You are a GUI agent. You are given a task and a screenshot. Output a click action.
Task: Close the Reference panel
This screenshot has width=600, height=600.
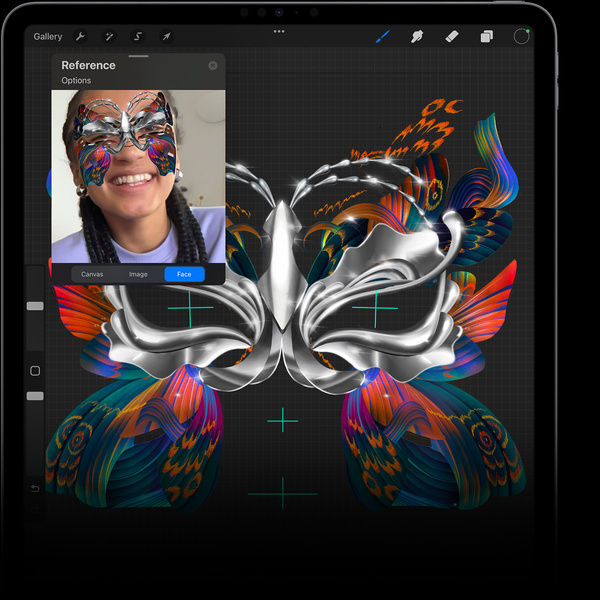[x=213, y=66]
